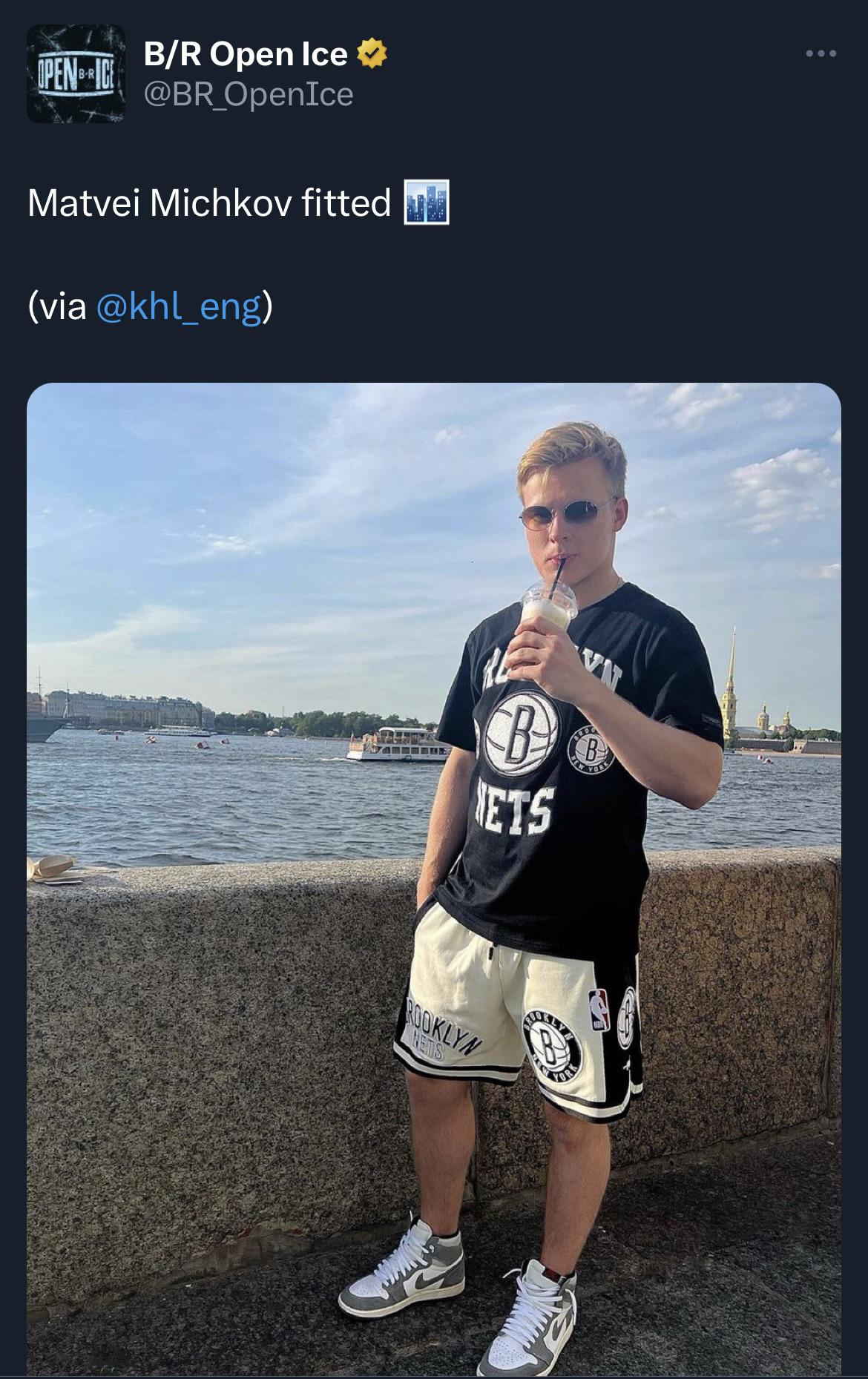Click the sunglasses in the photo

click(565, 514)
